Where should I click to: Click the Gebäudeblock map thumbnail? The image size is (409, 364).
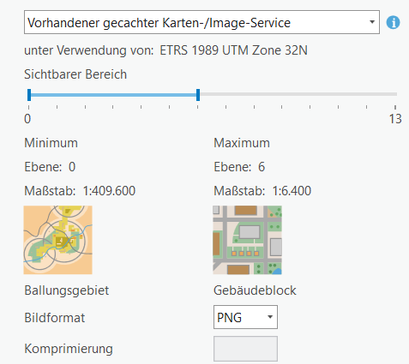(247, 240)
